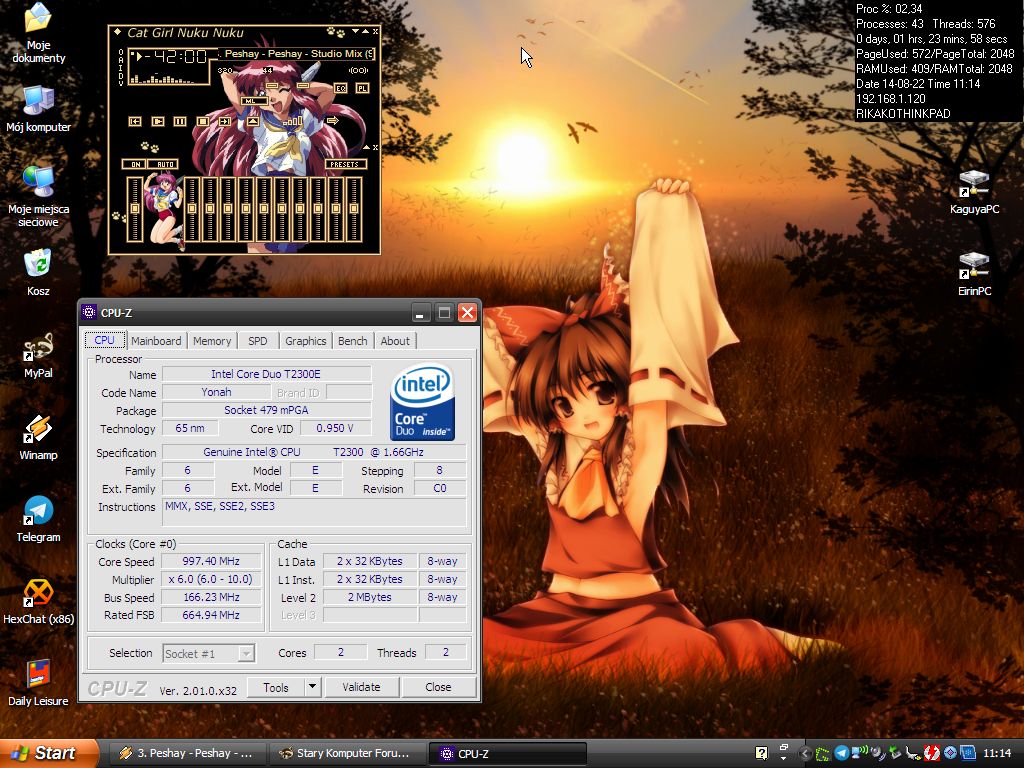The width and height of the screenshot is (1024, 768).
Task: Click the red Flash-style tray icon
Action: click(932, 753)
